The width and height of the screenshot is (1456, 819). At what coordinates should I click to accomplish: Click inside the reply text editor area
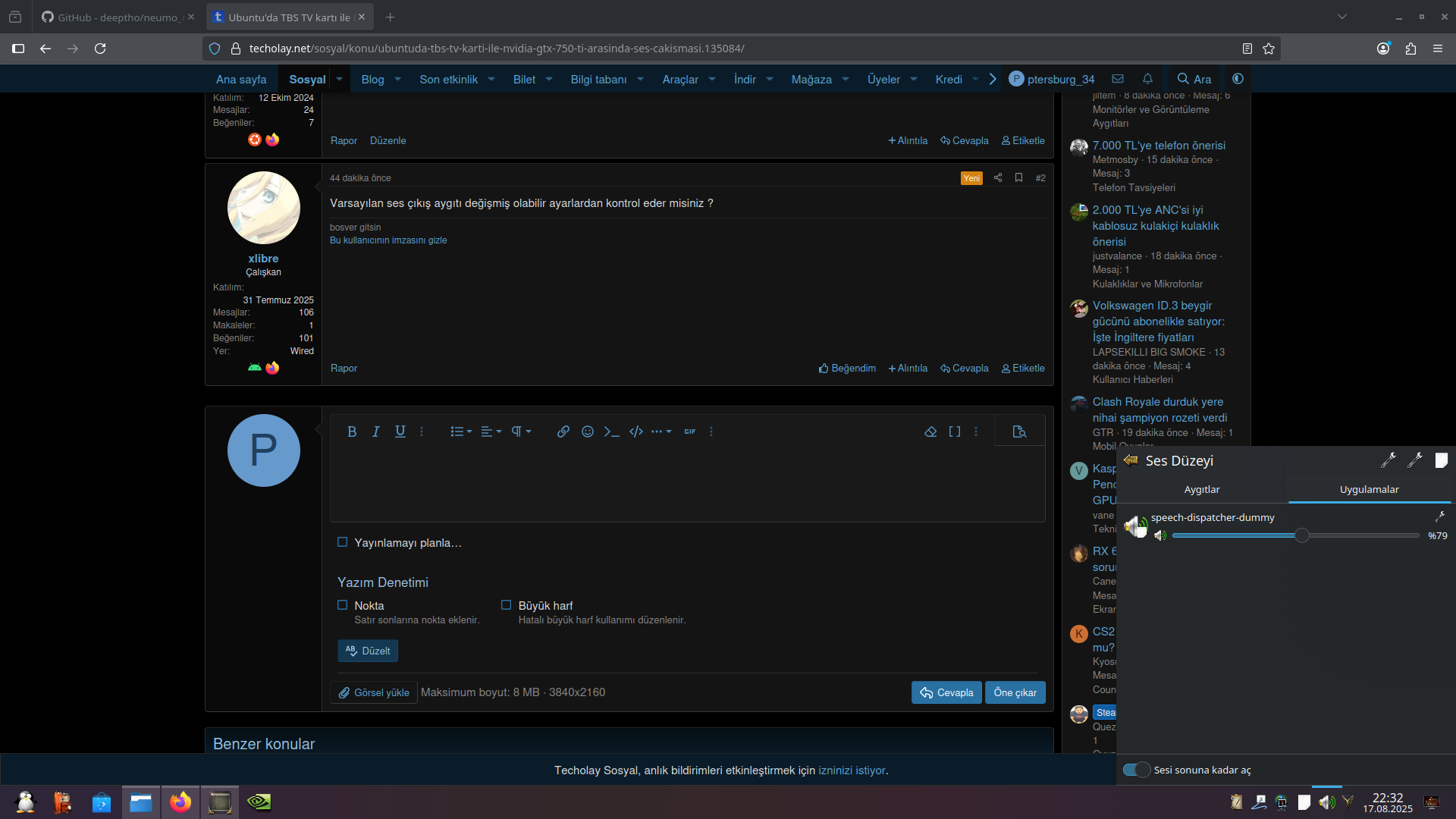click(x=687, y=484)
